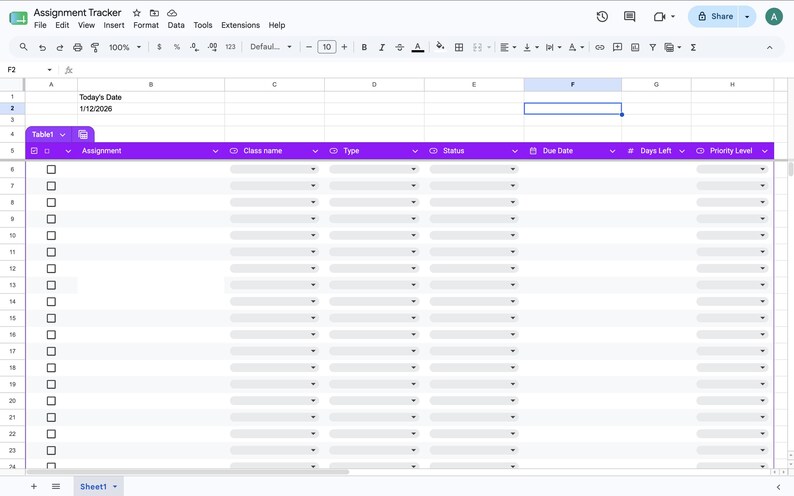Increase decimal places icon
Image resolution: width=794 pixels, height=496 pixels.
point(213,47)
